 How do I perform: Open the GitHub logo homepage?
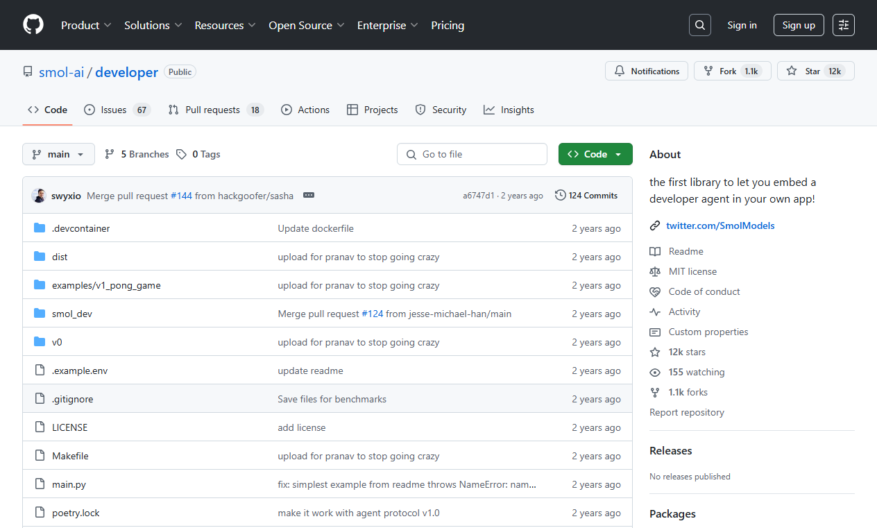pyautogui.click(x=33, y=25)
